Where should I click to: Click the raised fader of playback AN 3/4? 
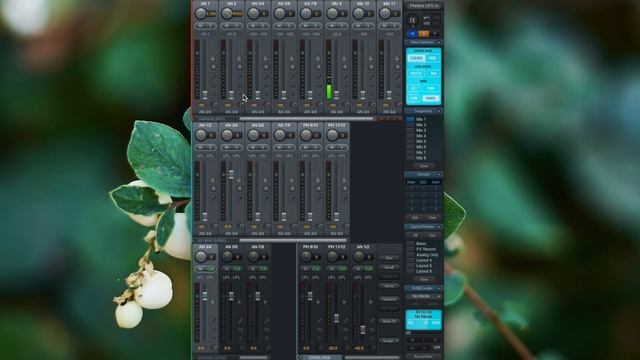click(x=231, y=174)
